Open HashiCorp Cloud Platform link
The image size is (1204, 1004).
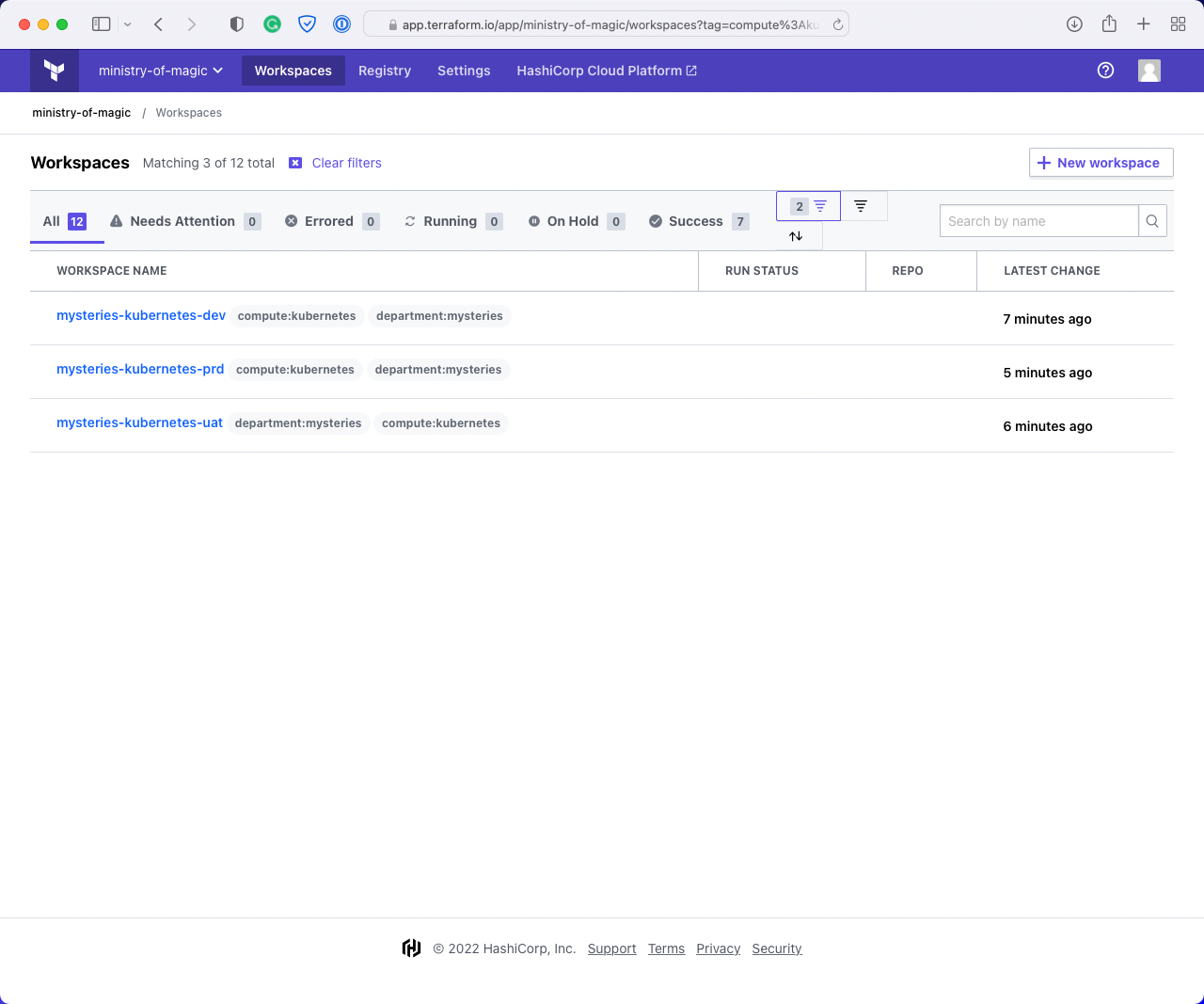pos(607,71)
